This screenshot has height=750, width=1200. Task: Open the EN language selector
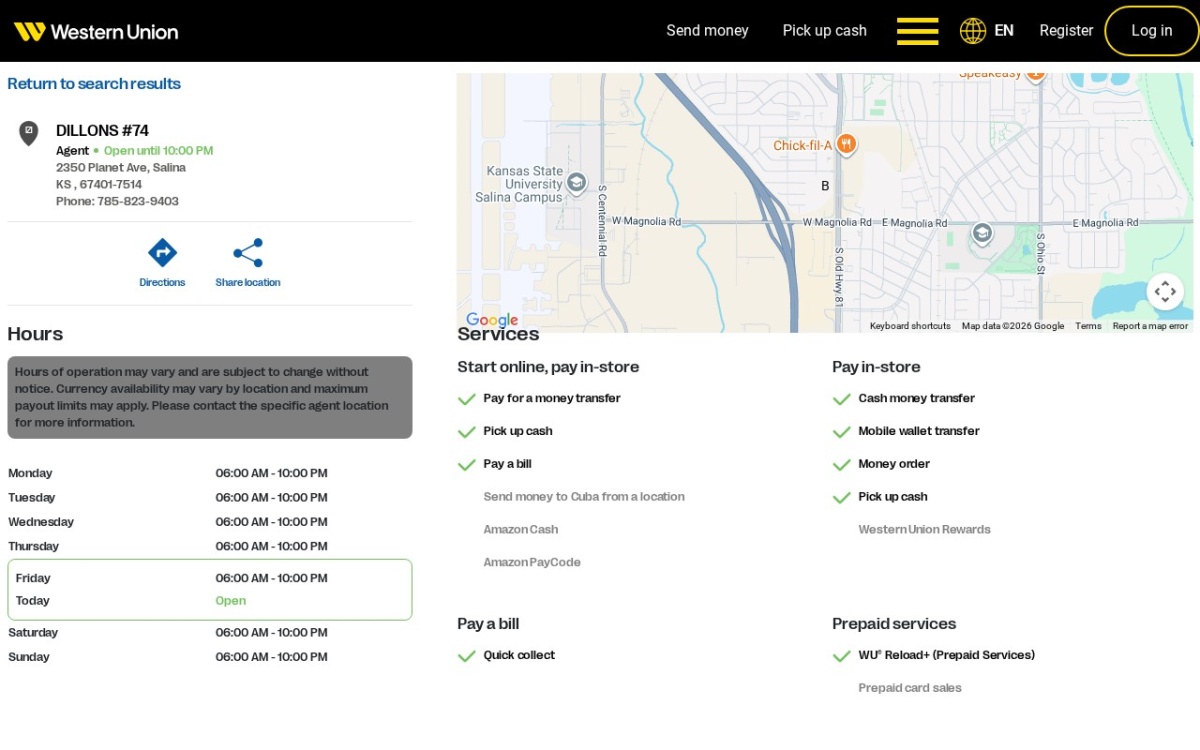tap(1004, 31)
